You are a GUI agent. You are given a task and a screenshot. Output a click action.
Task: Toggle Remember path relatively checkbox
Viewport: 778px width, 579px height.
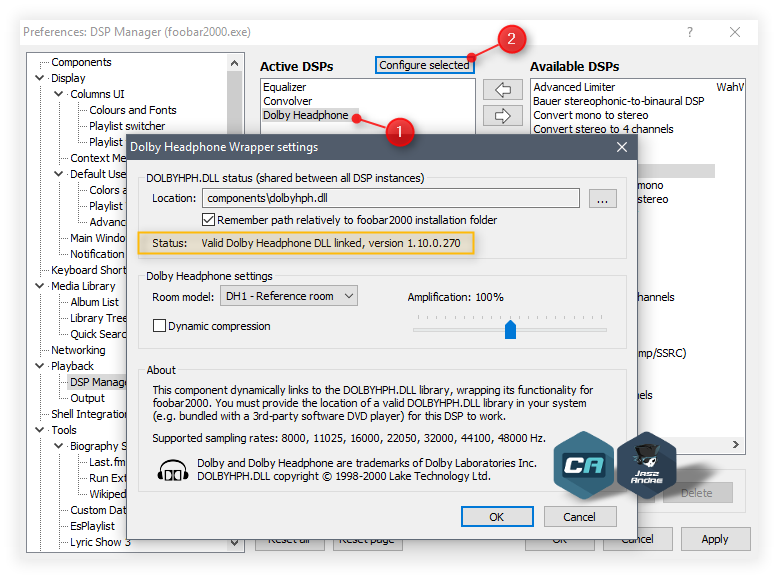pyautogui.click(x=208, y=219)
